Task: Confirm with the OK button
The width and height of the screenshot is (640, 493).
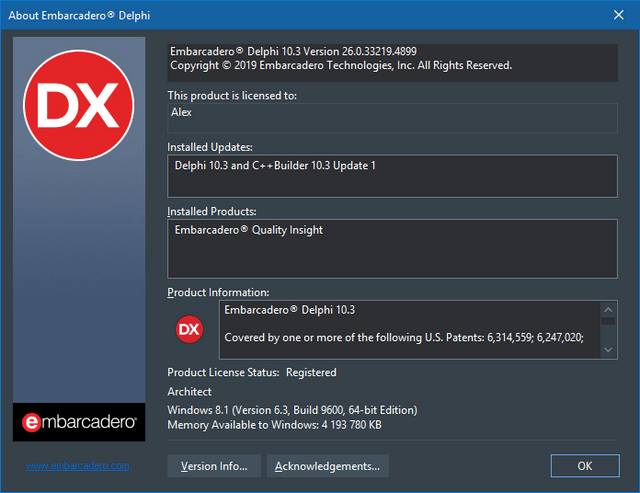Action: tap(584, 466)
